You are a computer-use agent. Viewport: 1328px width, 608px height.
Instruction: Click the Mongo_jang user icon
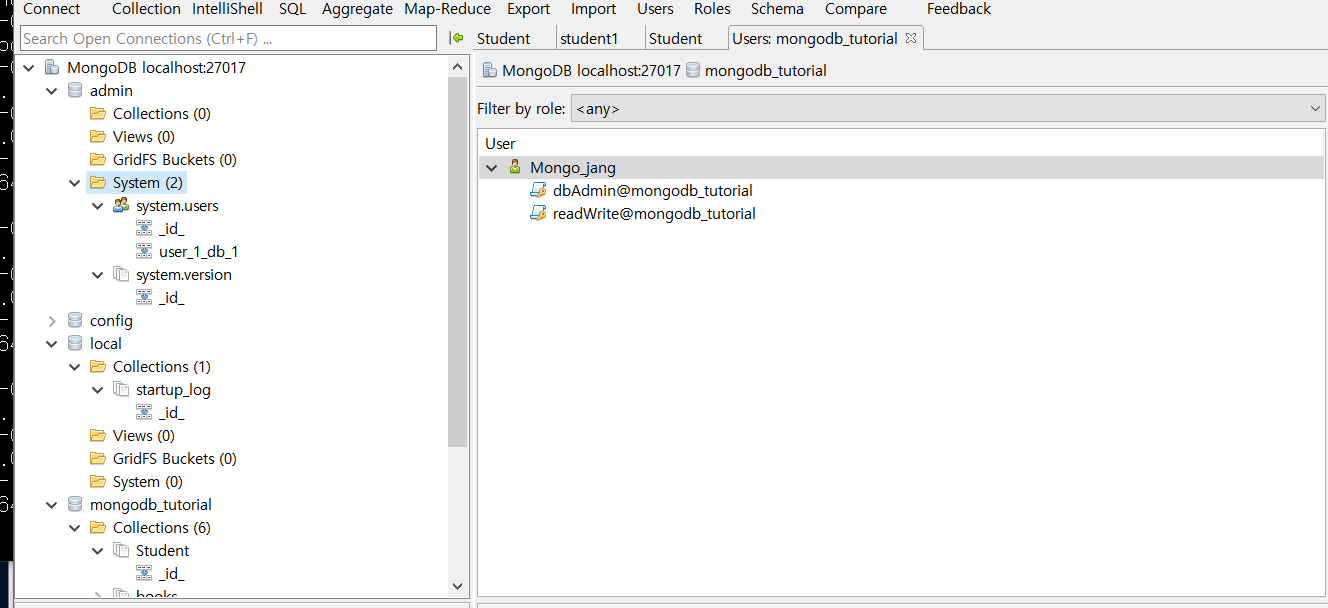[x=514, y=167]
